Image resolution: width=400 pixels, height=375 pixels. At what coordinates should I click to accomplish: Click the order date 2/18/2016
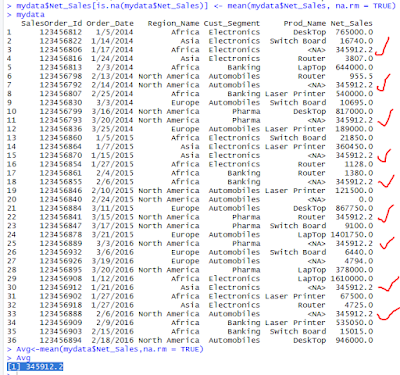112,340
